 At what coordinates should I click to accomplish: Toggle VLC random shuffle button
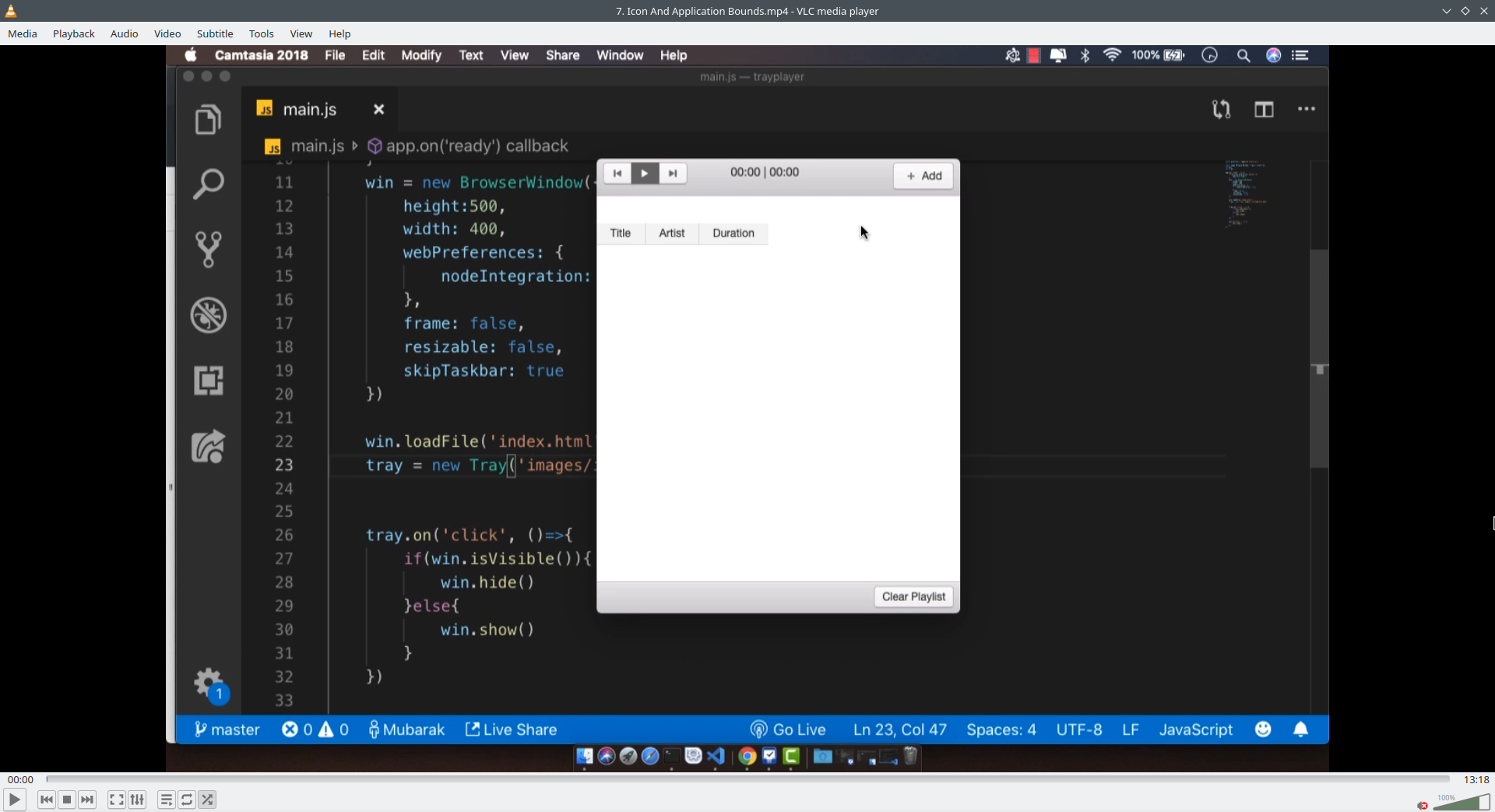click(207, 800)
